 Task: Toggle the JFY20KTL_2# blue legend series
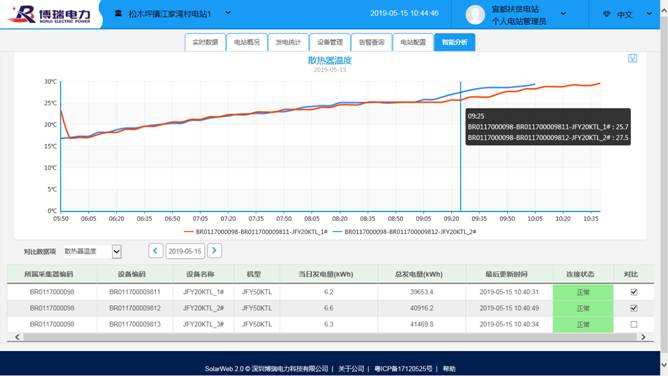pyautogui.click(x=404, y=232)
